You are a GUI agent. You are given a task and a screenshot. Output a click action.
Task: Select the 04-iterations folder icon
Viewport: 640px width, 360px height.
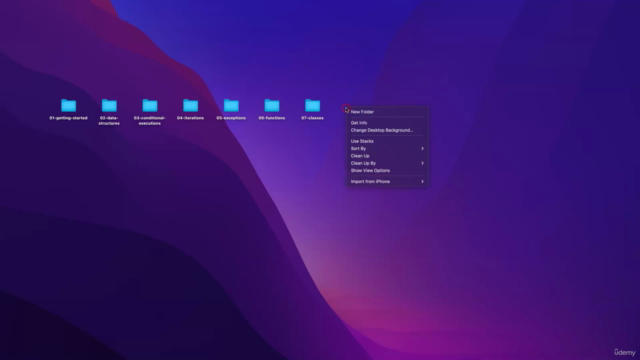click(191, 105)
